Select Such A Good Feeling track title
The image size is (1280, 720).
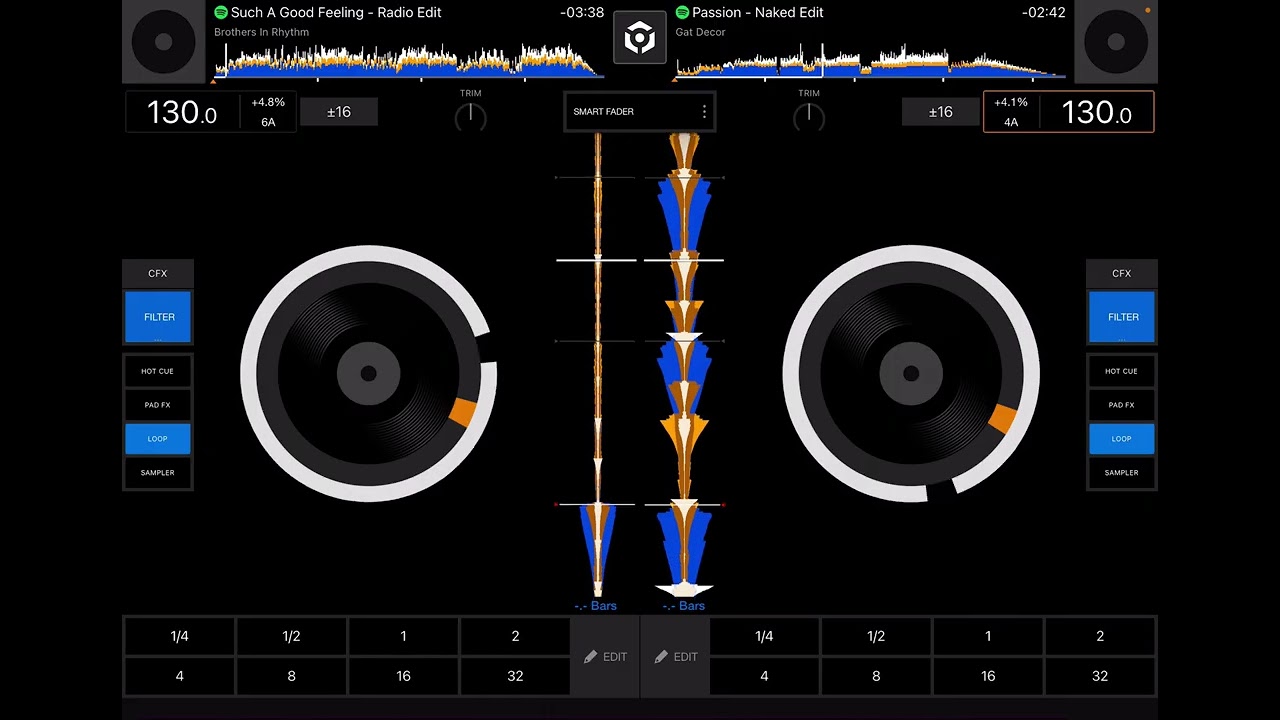coord(336,13)
